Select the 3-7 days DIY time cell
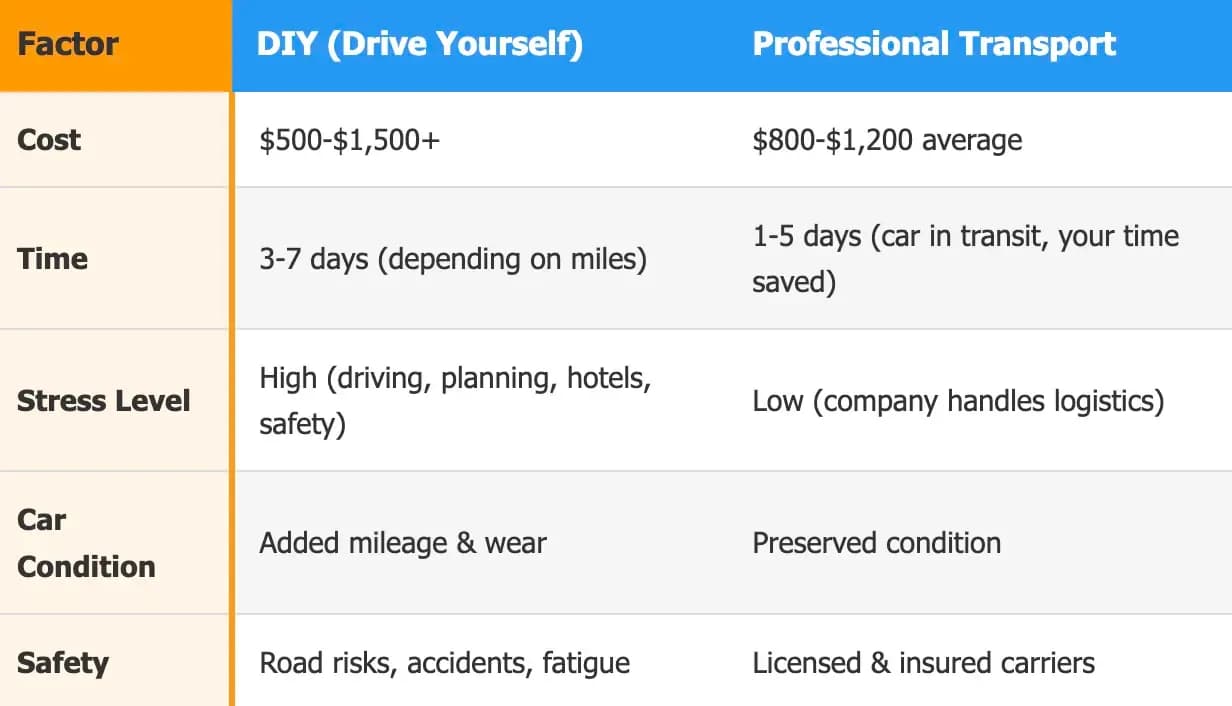Viewport: 1232px width, 706px height. (x=453, y=259)
